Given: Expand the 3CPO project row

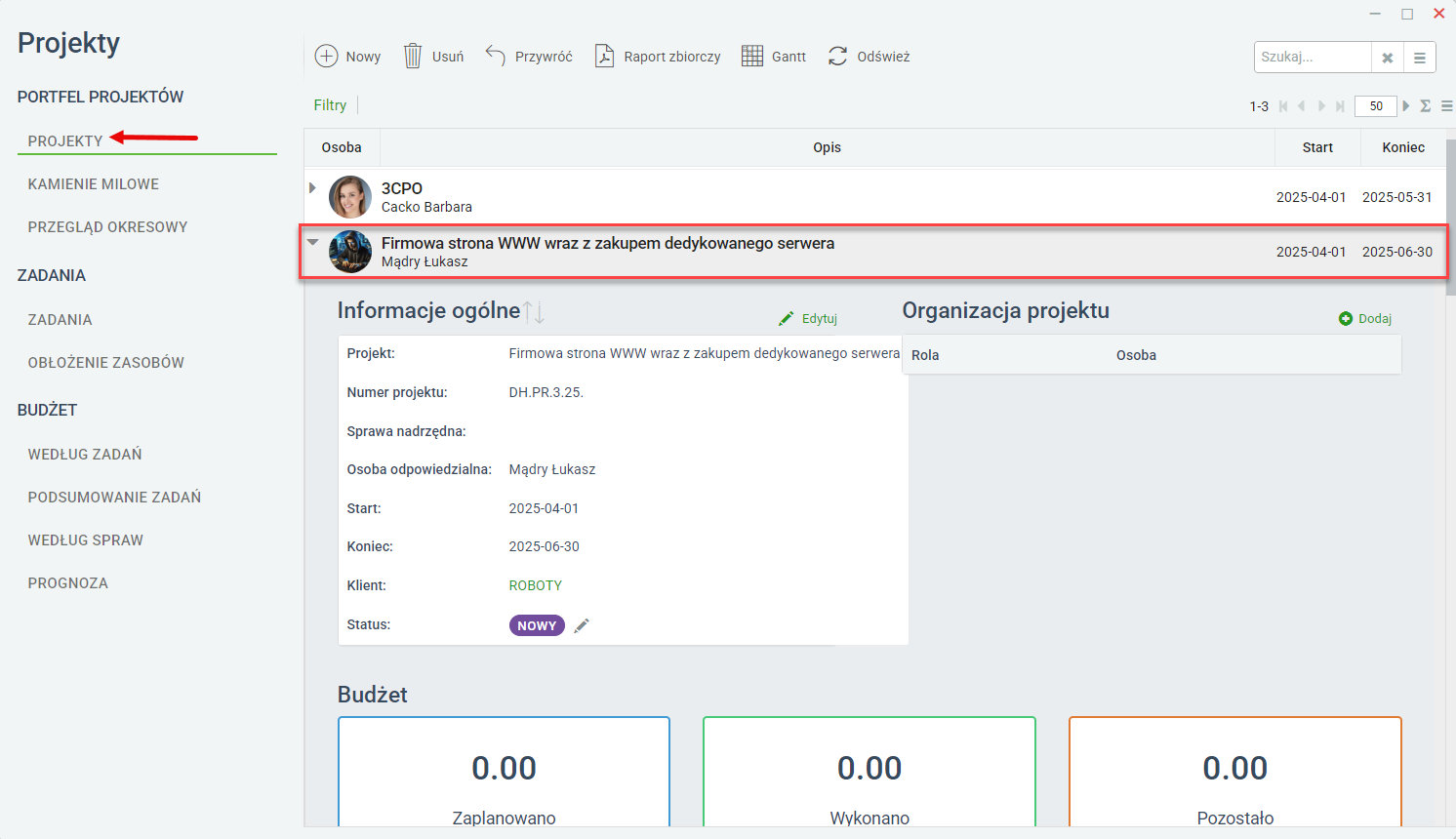Looking at the screenshot, I should pos(312,187).
